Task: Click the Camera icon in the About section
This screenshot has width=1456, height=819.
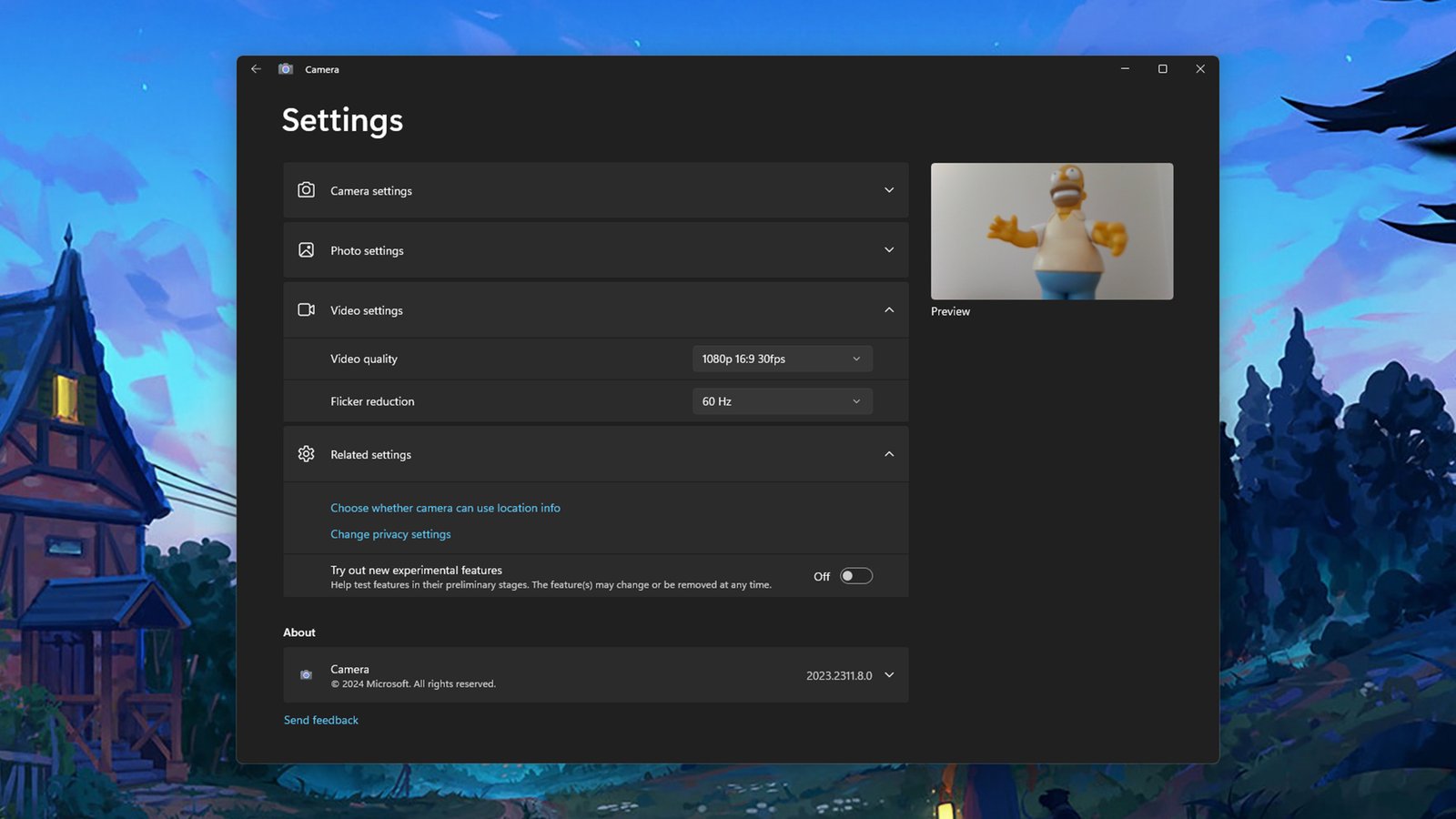Action: coord(306,675)
